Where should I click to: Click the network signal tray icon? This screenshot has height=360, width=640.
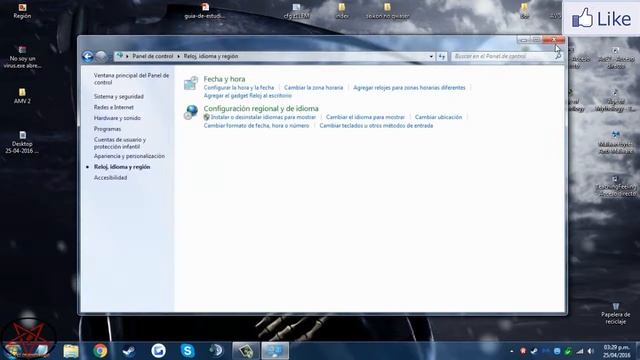coord(580,351)
